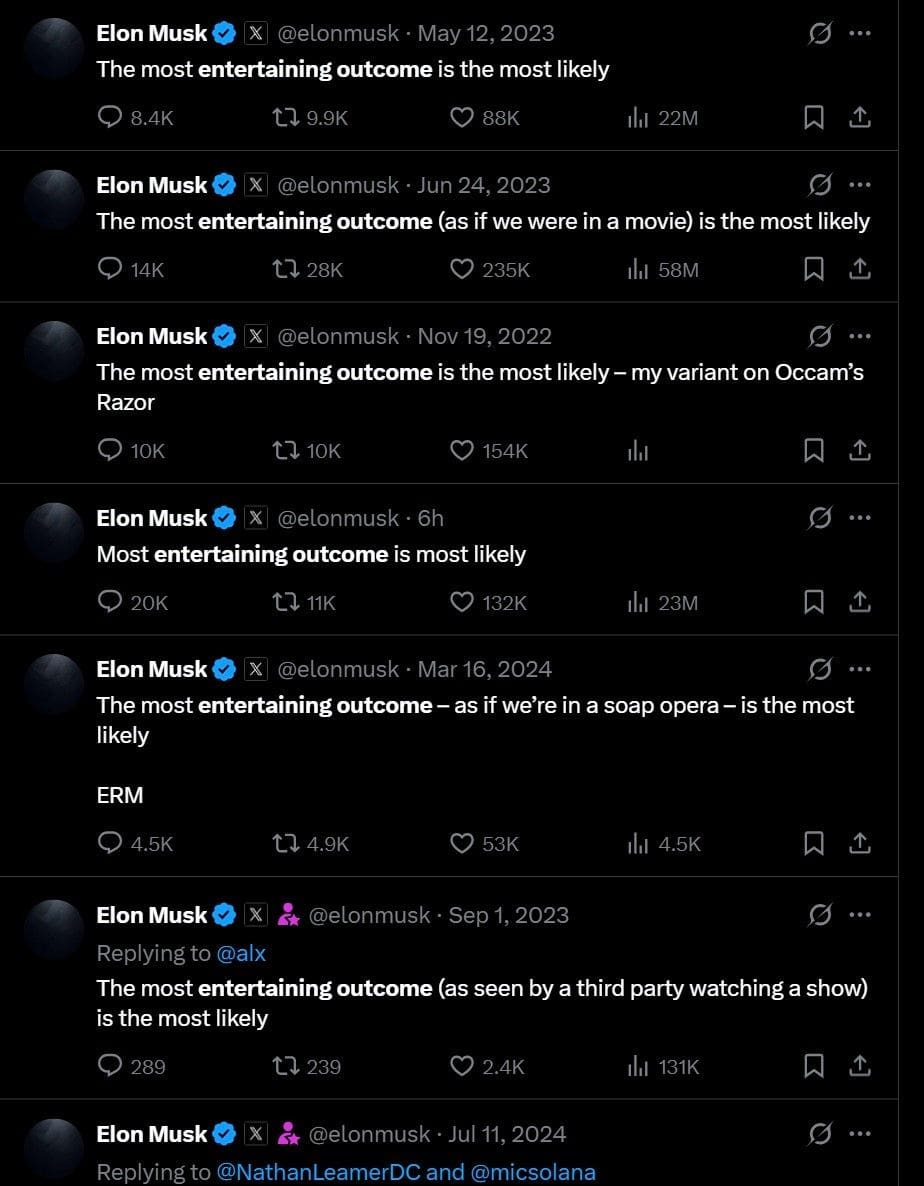924x1186 pixels.
Task: Open the @NathanLeamerDC mention link
Action: pos(318,1172)
